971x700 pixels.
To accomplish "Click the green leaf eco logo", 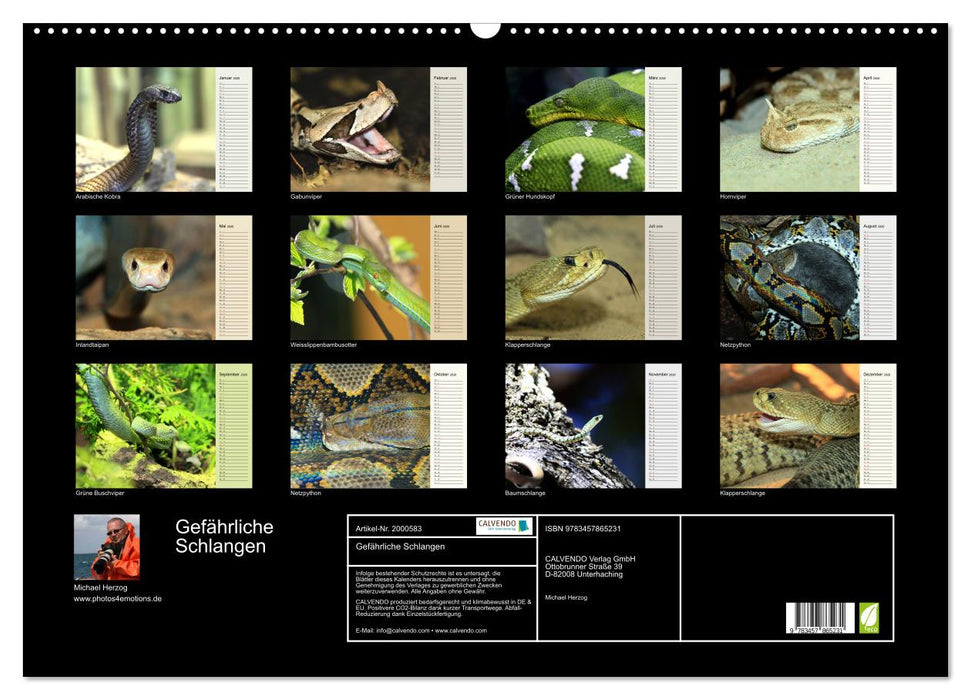I will point(870,616).
